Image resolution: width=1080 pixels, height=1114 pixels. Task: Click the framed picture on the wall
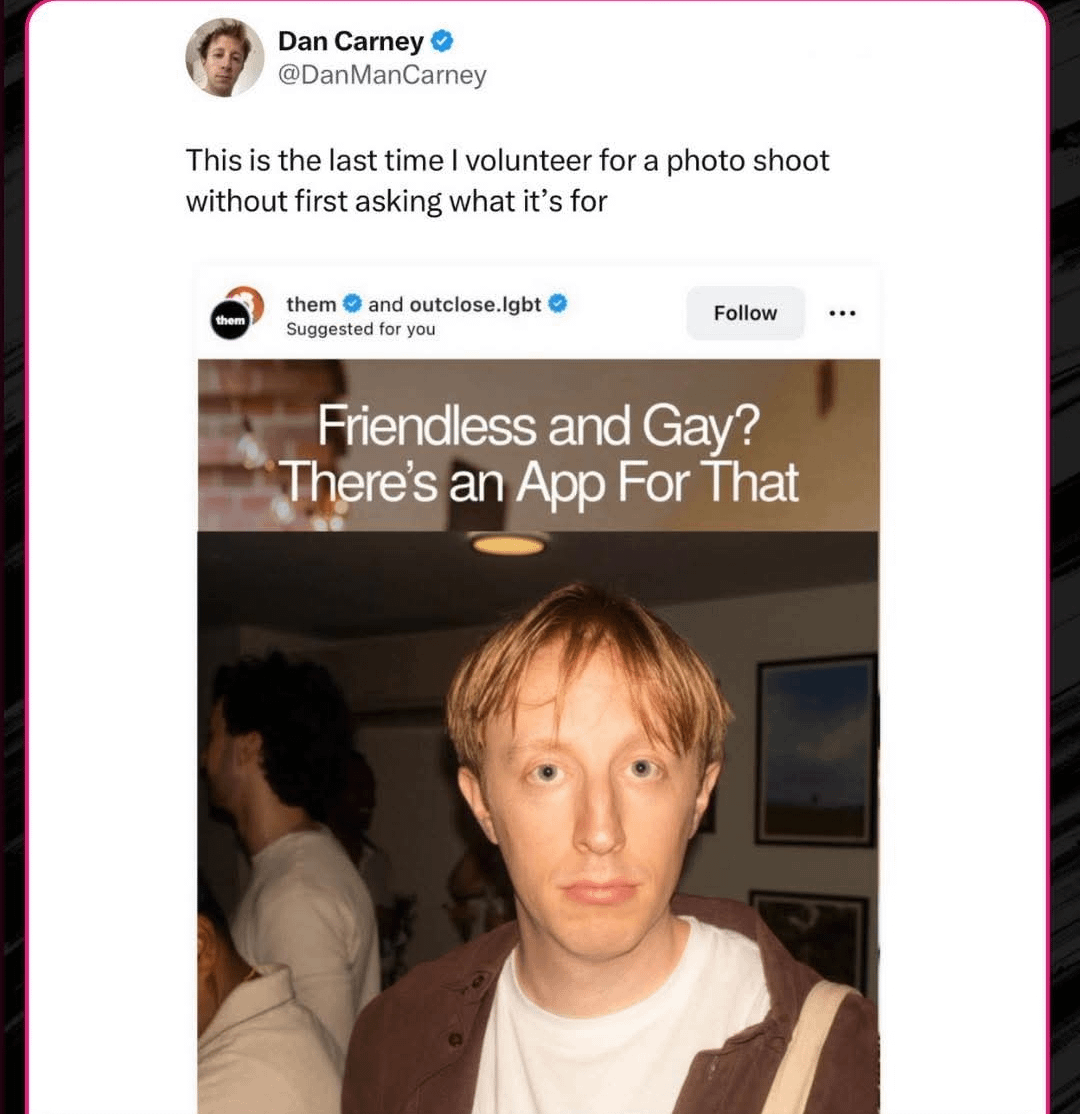(816, 750)
